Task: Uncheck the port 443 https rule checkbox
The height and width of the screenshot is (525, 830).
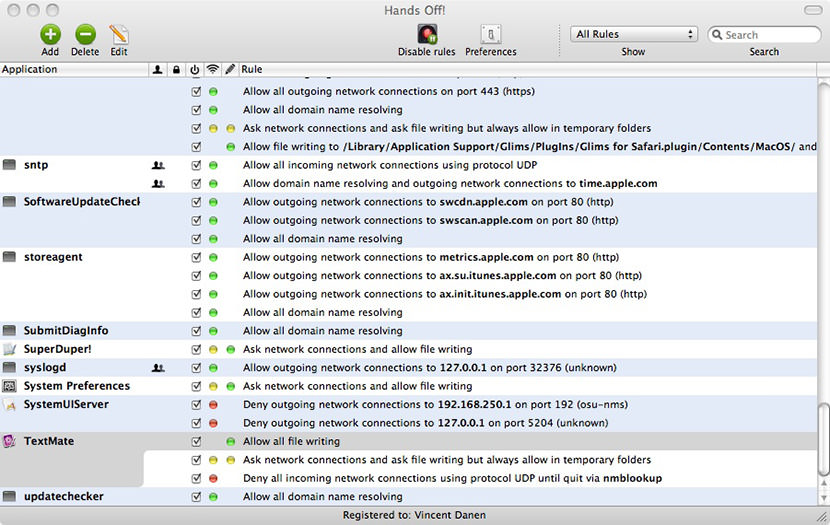Action: click(196, 92)
